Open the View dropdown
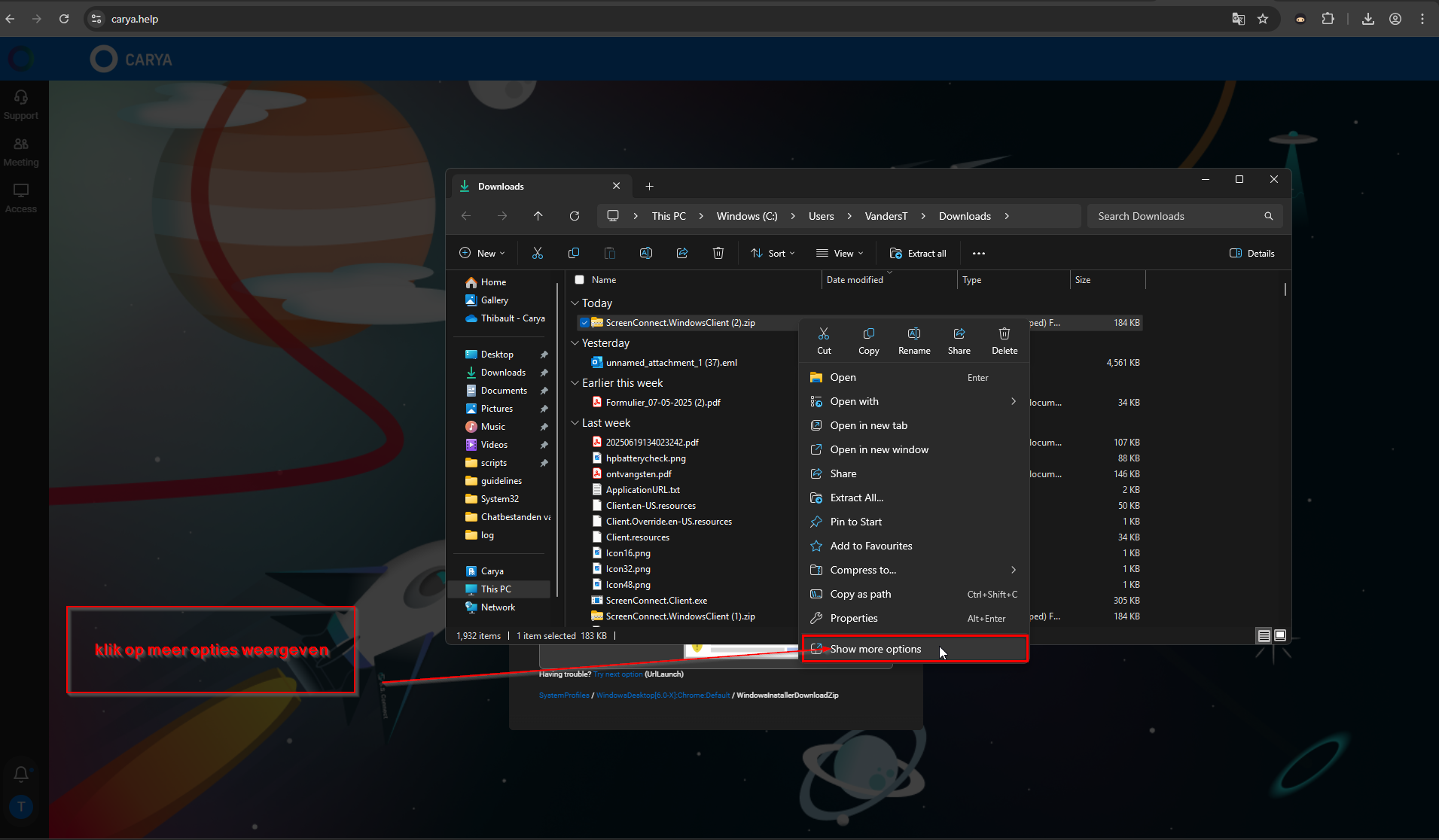The height and width of the screenshot is (840, 1439). 840,254
